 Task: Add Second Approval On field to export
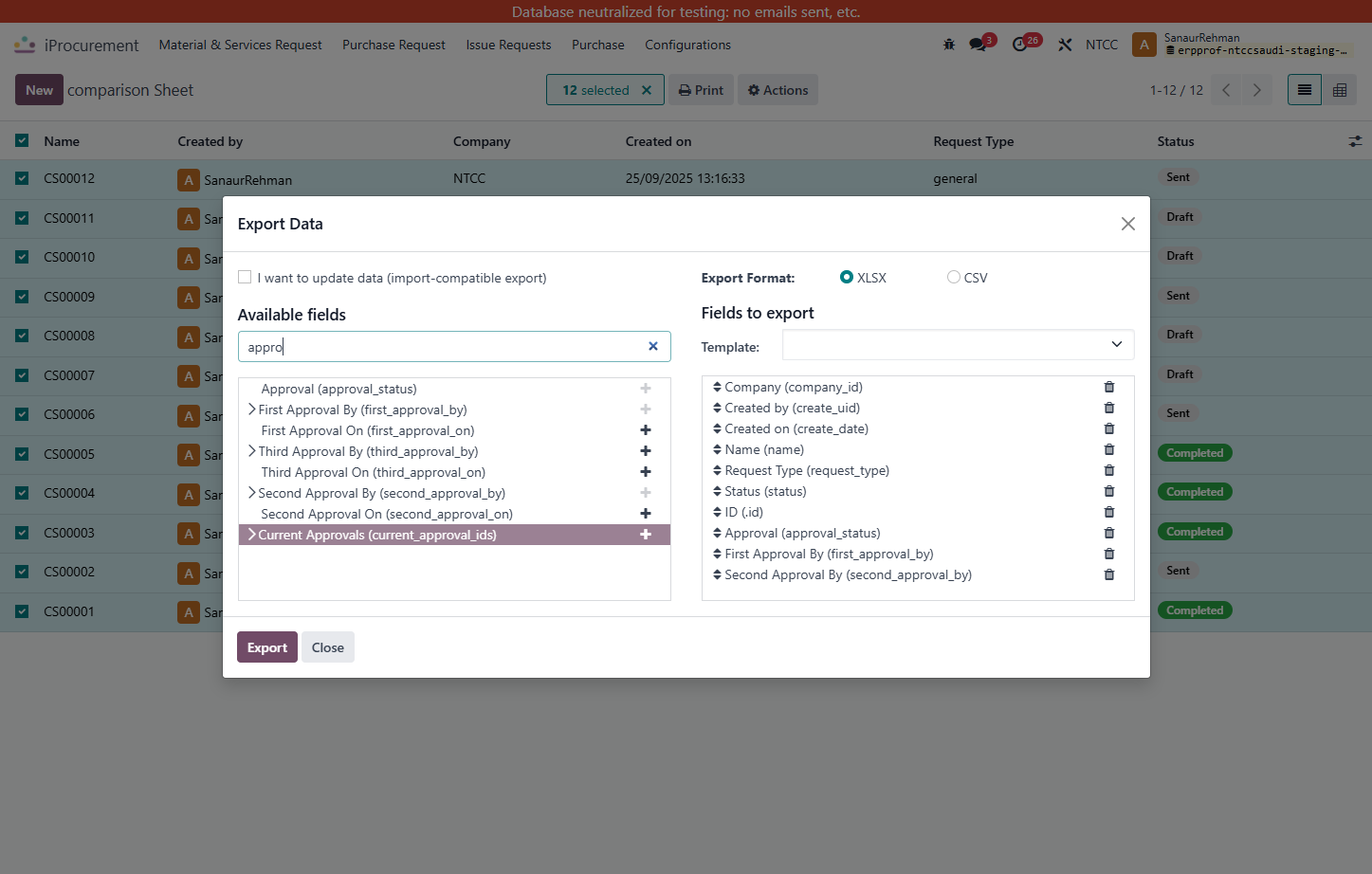click(646, 514)
